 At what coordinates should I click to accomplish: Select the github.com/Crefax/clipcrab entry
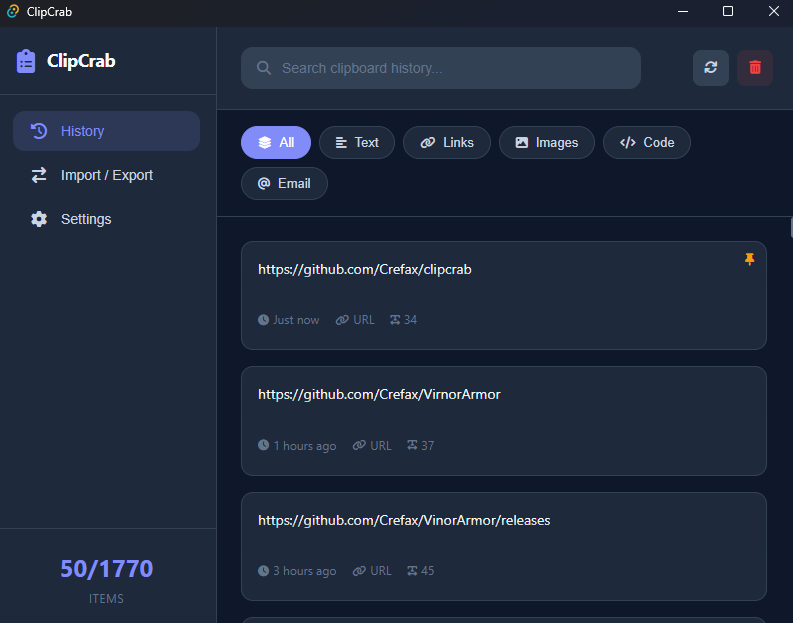503,295
